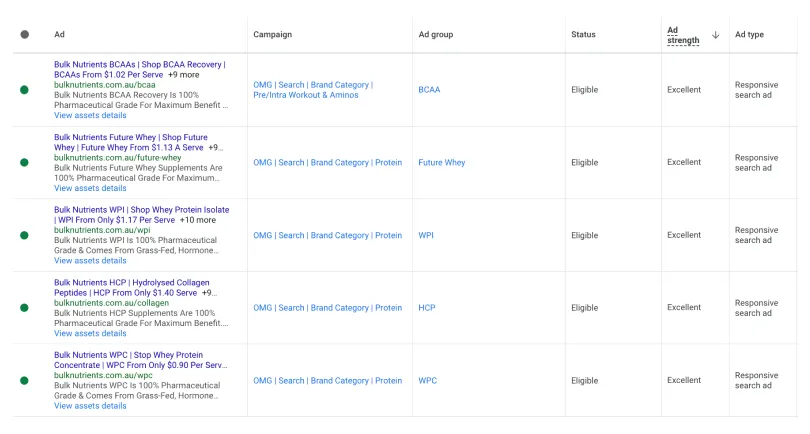810x434 pixels.
Task: Click +10 more in the WPI ad
Action: click(x=198, y=220)
